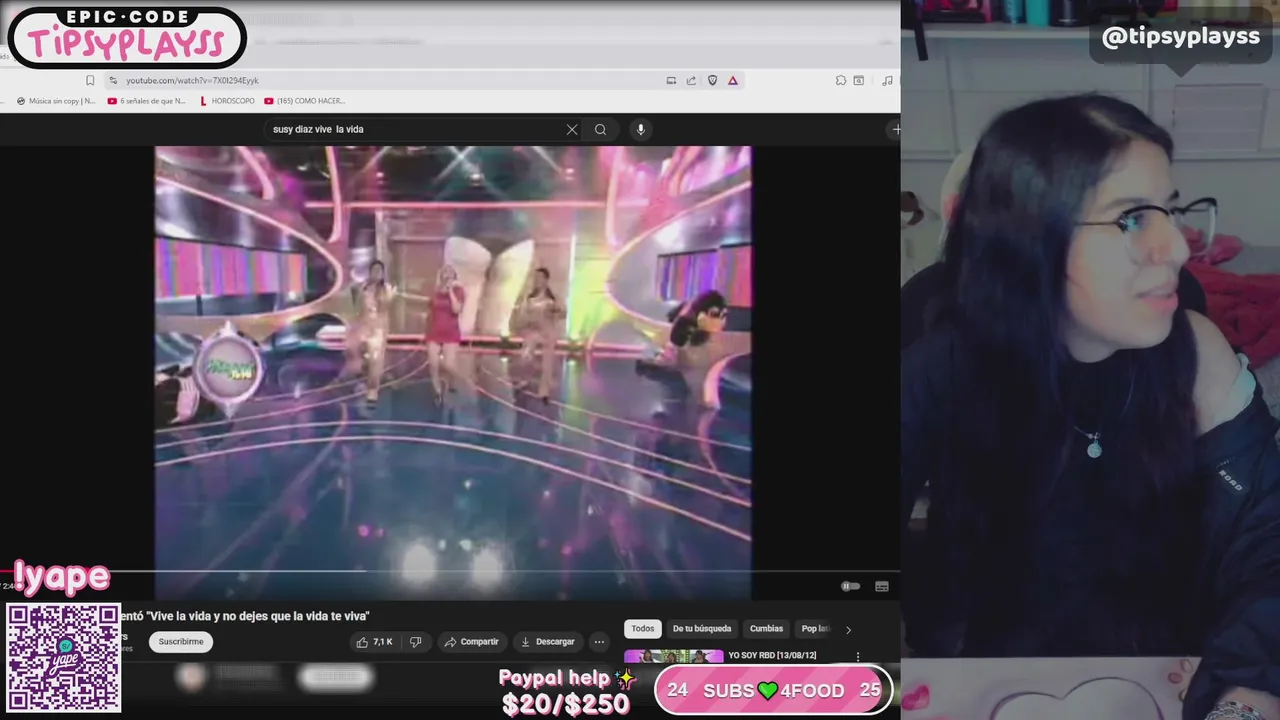Open the 'Música sin copy' bookmark
The width and height of the screenshot is (1280, 720).
(56, 101)
